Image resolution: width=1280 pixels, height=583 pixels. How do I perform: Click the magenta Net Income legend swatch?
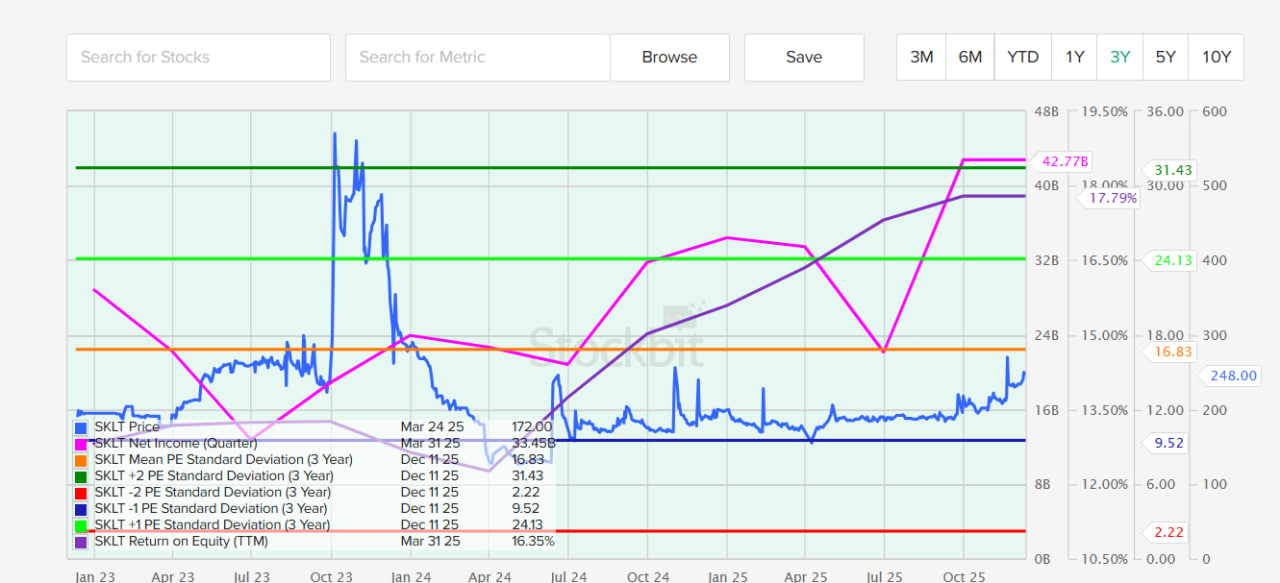(x=81, y=443)
